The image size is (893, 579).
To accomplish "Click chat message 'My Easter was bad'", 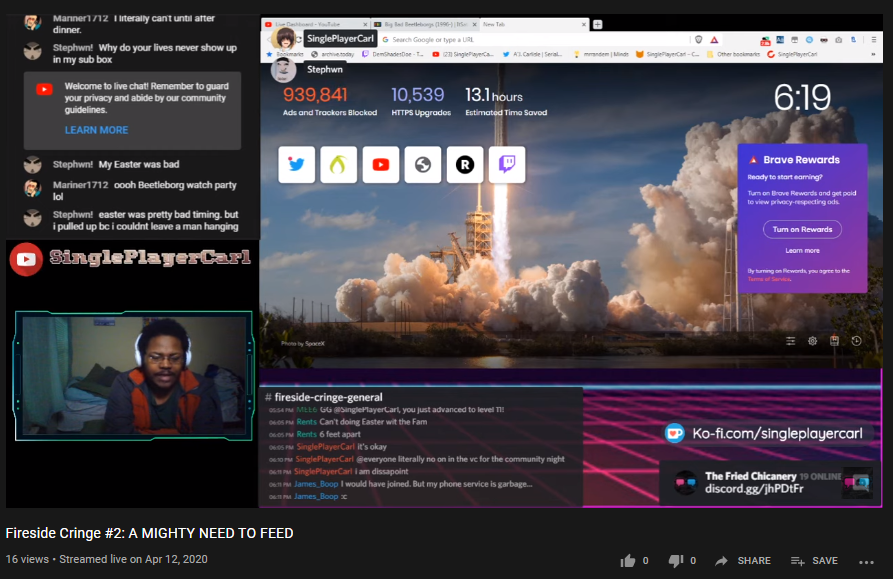I will (139, 165).
